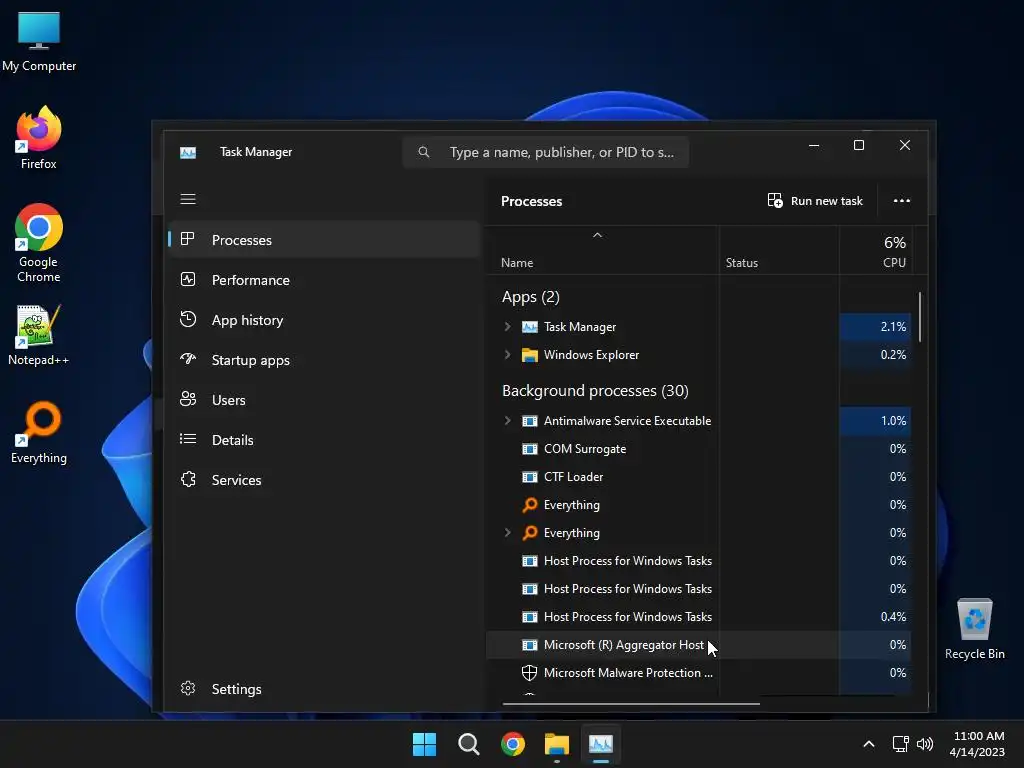Open the Startup apps gauge icon
1024x768 pixels.
[x=187, y=359]
